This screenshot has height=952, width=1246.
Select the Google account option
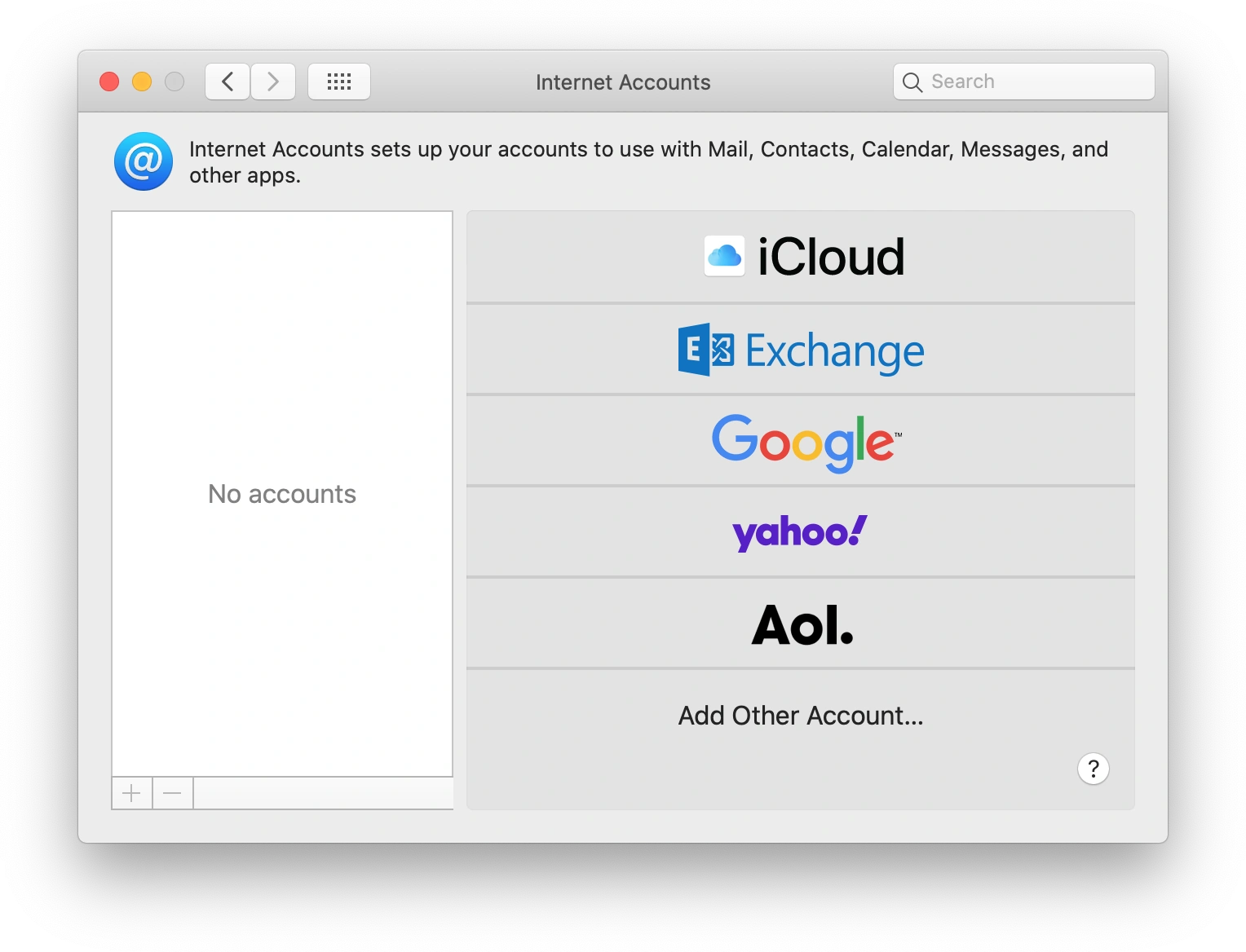click(801, 441)
